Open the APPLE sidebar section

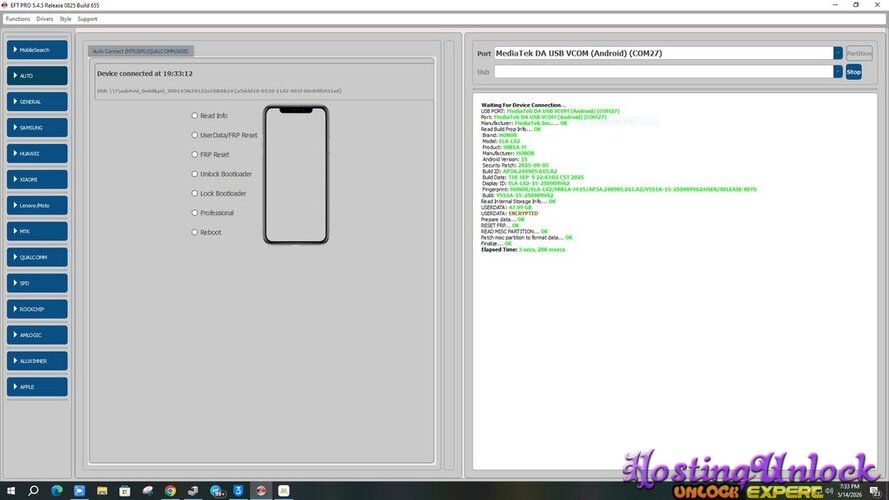[37, 387]
